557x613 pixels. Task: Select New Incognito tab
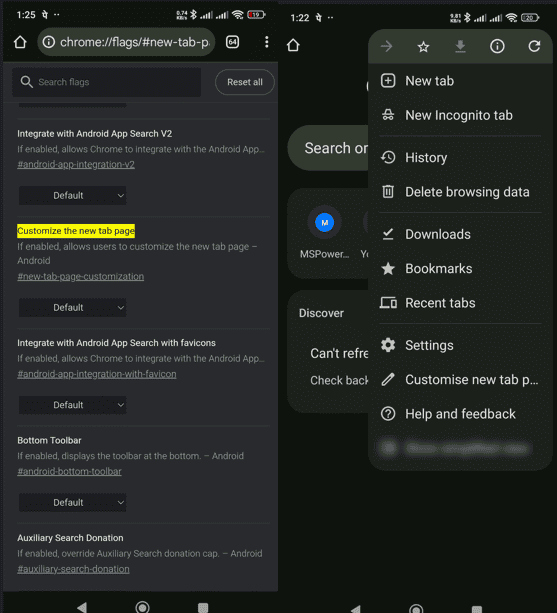pyautogui.click(x=460, y=115)
